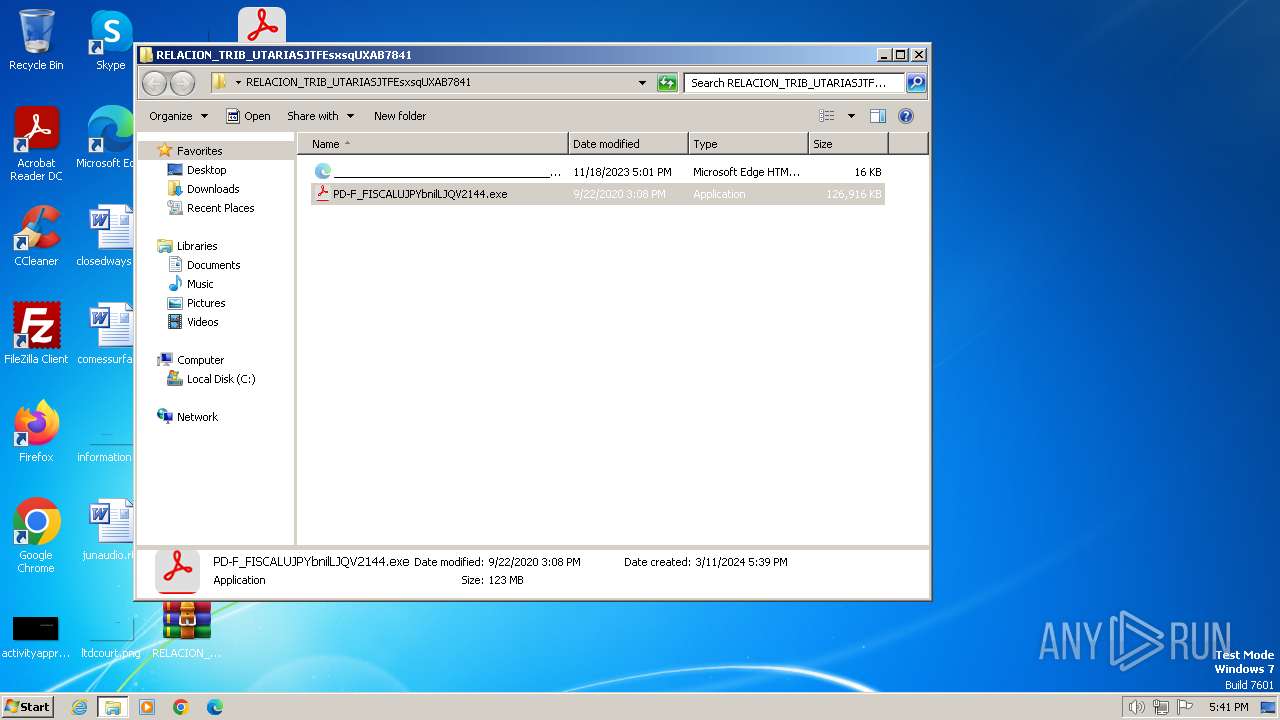Sort by the Name column header
The width and height of the screenshot is (1280, 720).
433,144
